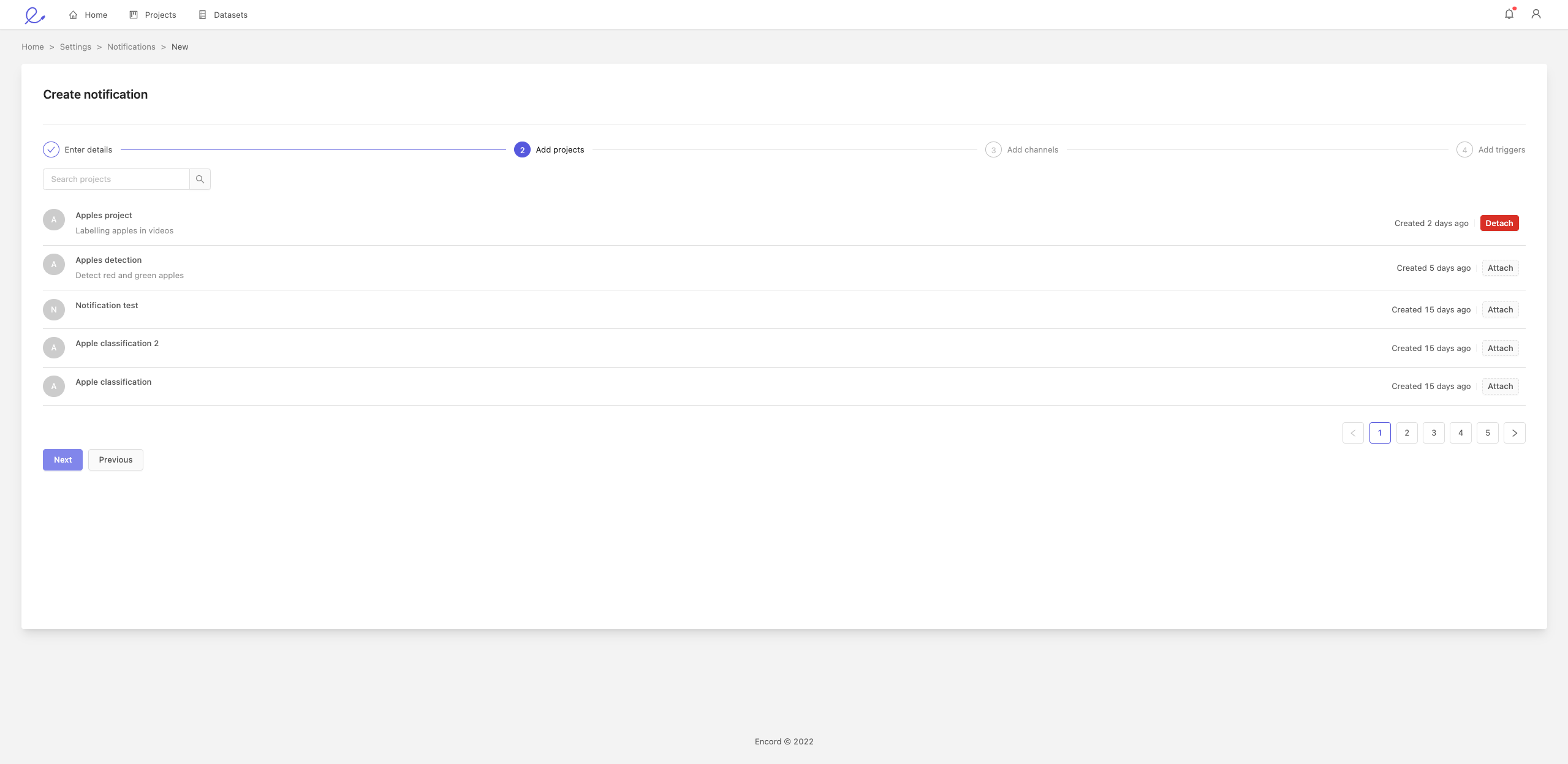The image size is (1568, 764).
Task: Open Projects in top navigation
Action: [153, 15]
